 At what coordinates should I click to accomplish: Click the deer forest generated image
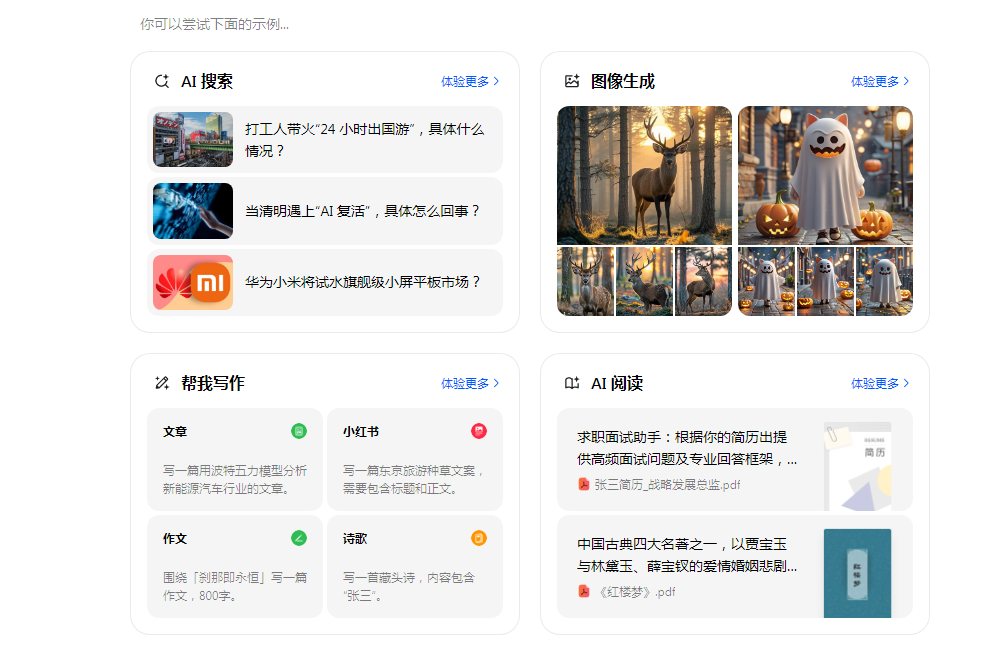[x=643, y=175]
